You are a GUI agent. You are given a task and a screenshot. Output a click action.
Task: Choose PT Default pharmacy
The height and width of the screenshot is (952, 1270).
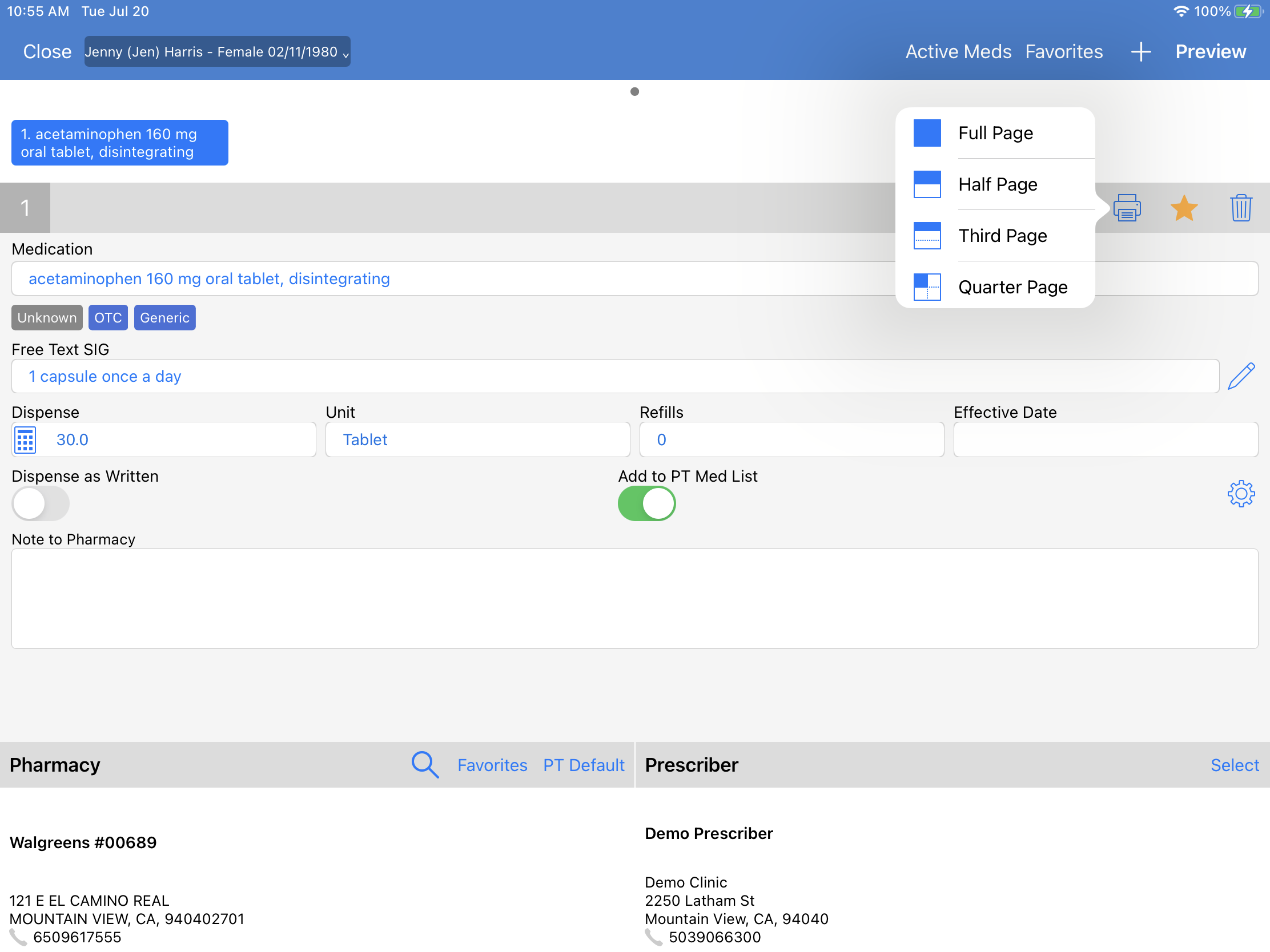(x=584, y=765)
